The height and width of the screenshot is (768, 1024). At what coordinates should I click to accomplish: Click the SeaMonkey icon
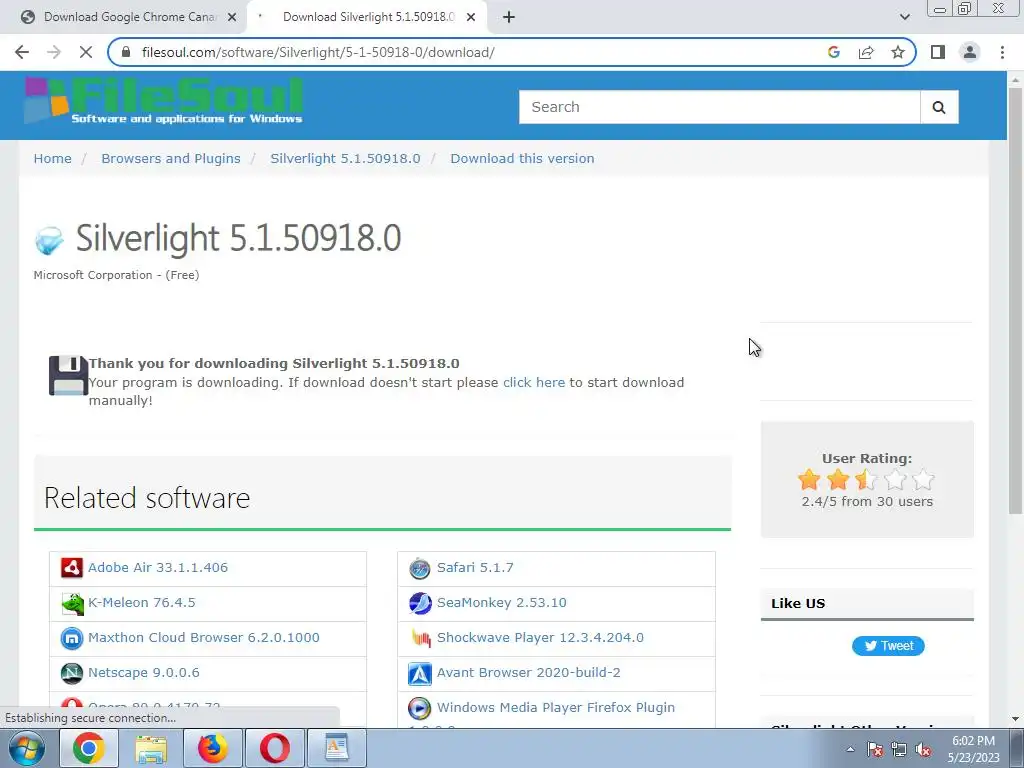[420, 603]
